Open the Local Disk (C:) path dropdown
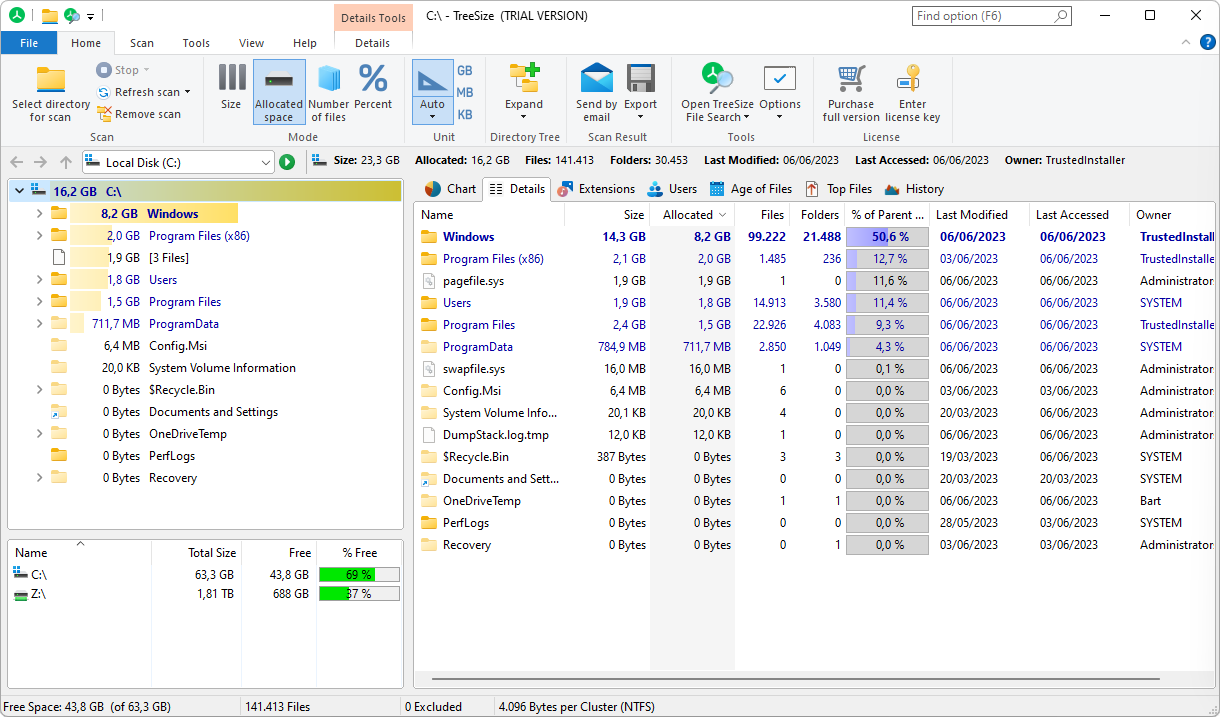The image size is (1220, 717). (265, 162)
